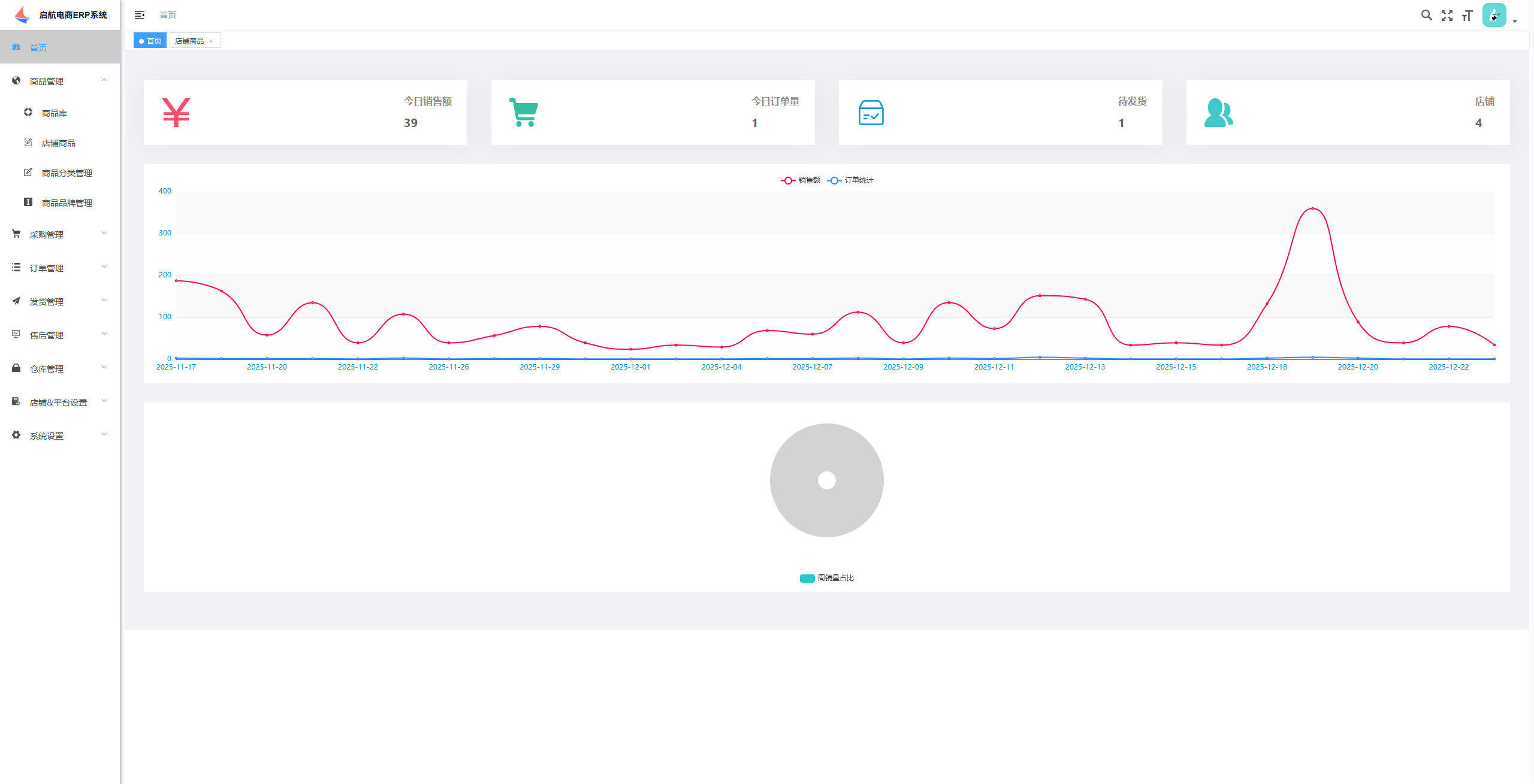
Task: Close the 店铺商品 tab
Action: tap(211, 41)
